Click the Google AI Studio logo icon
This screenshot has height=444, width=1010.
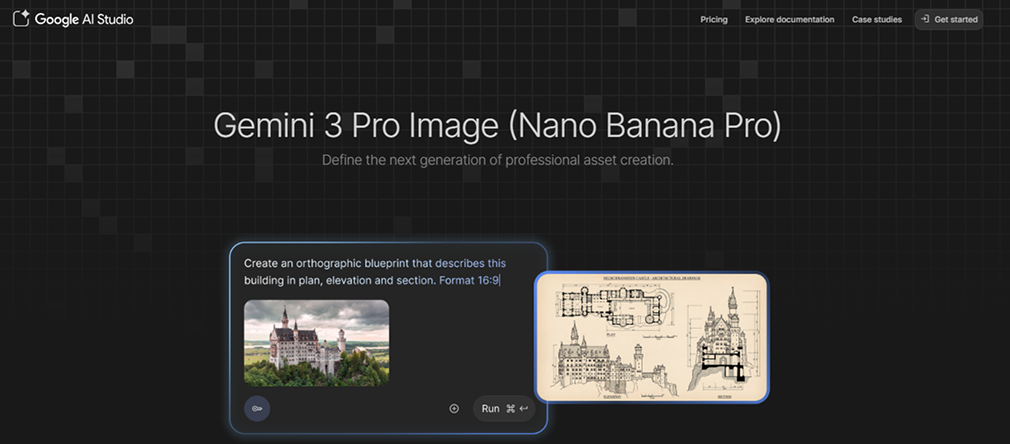[x=21, y=19]
